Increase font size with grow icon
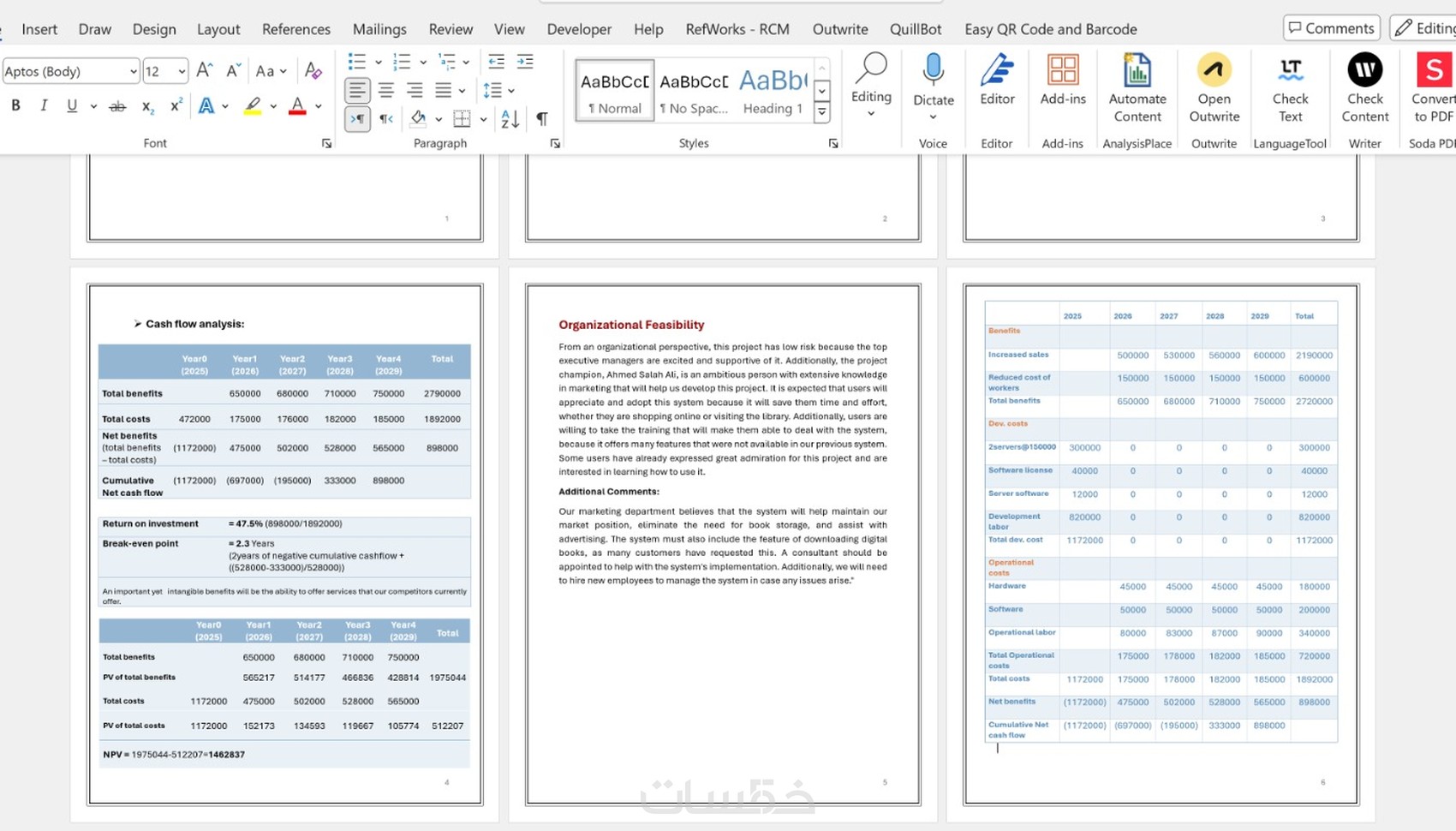This screenshot has height=831, width=1456. (204, 70)
